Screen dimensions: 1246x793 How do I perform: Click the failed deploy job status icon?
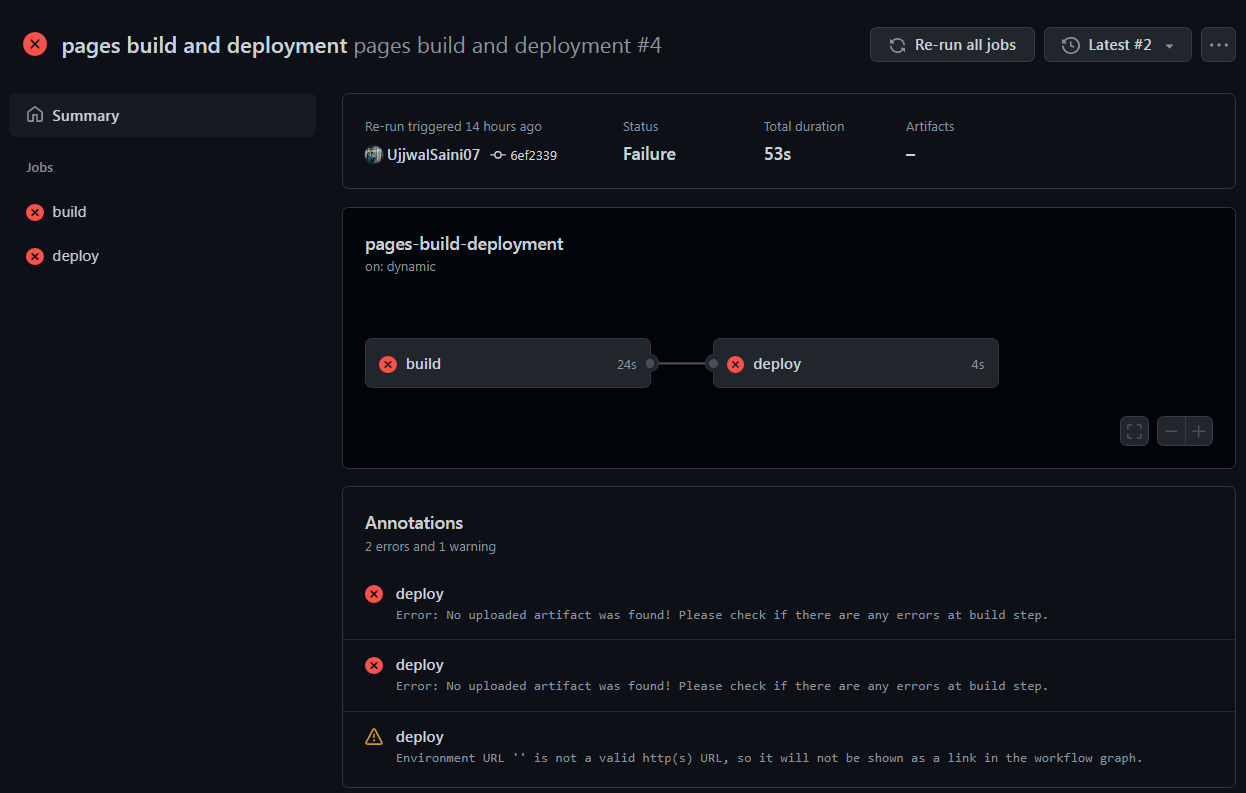(33, 256)
